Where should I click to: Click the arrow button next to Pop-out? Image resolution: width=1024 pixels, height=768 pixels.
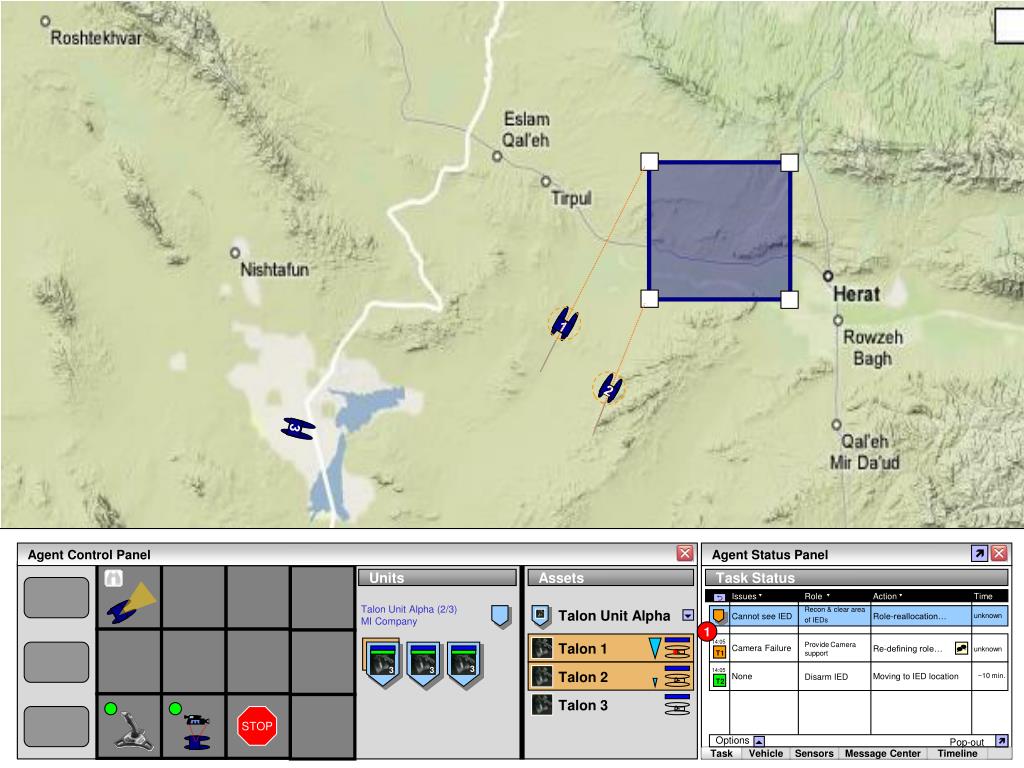click(1002, 741)
